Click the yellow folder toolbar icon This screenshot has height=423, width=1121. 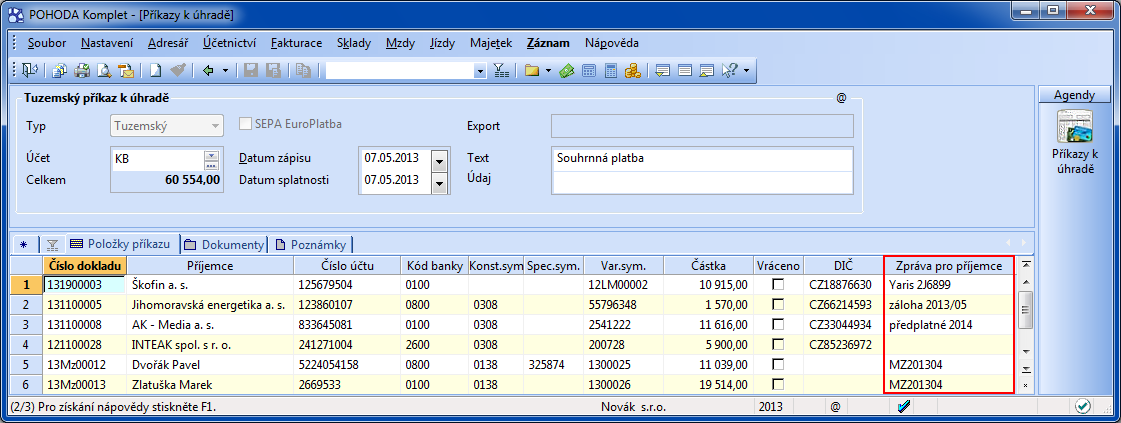point(531,70)
